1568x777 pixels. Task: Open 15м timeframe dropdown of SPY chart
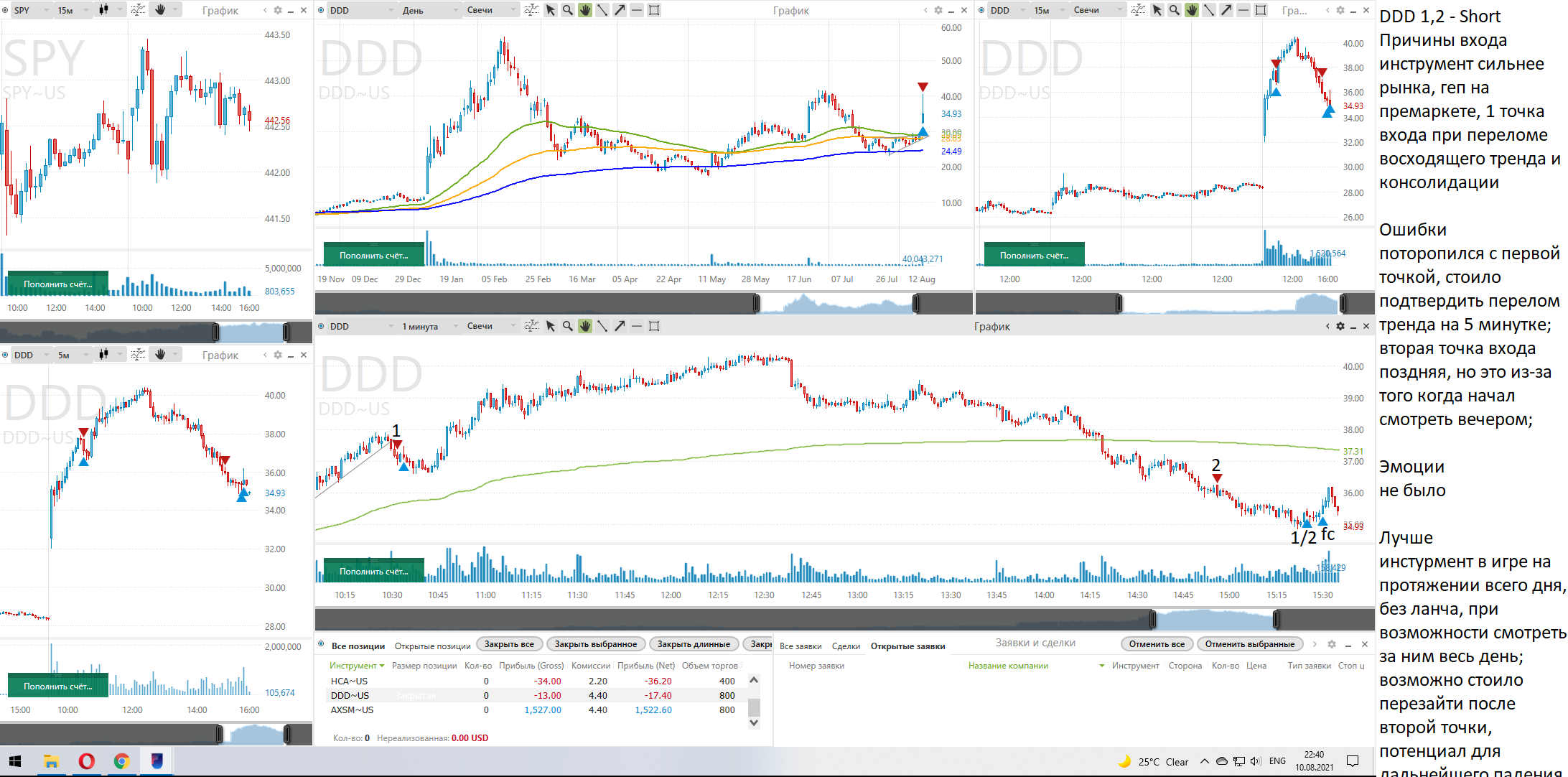[x=74, y=10]
